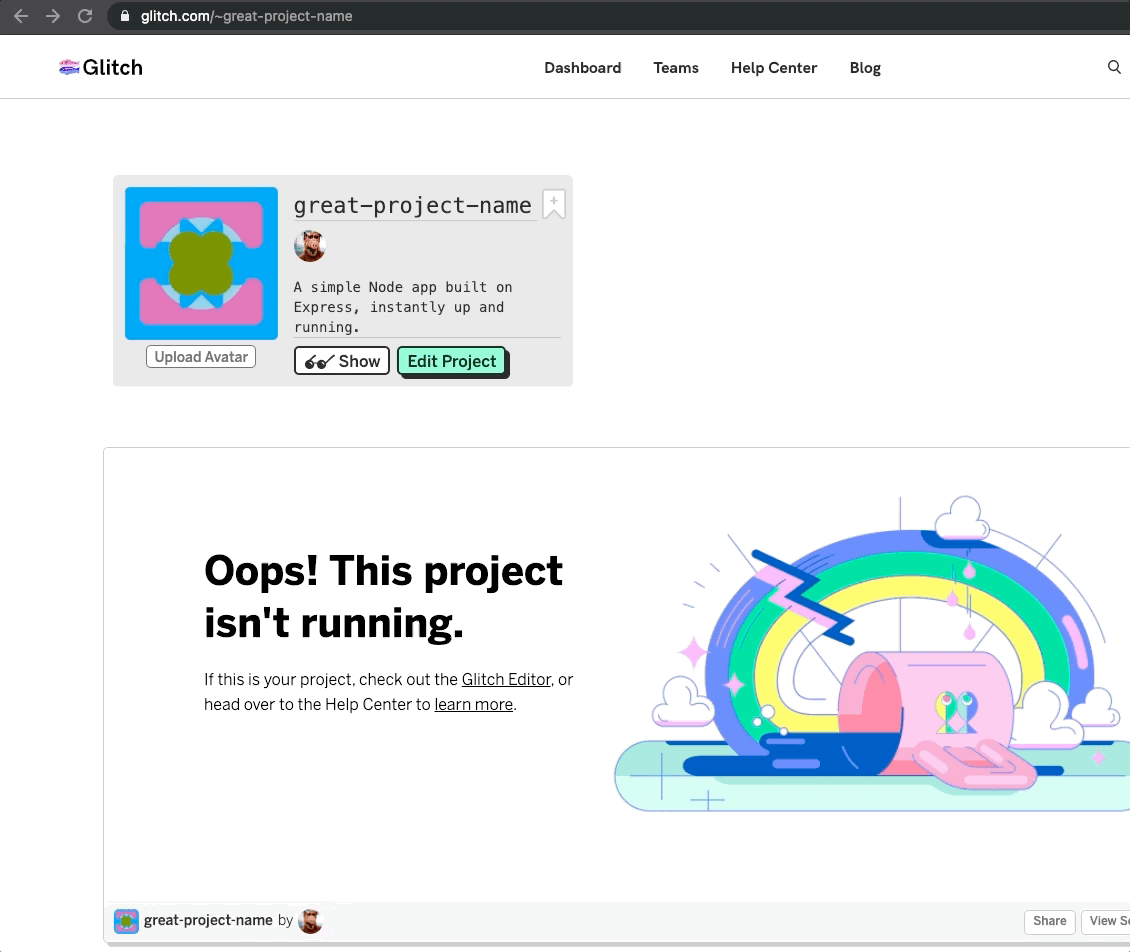
Task: Click the small project icon in the embed footer
Action: 126,921
